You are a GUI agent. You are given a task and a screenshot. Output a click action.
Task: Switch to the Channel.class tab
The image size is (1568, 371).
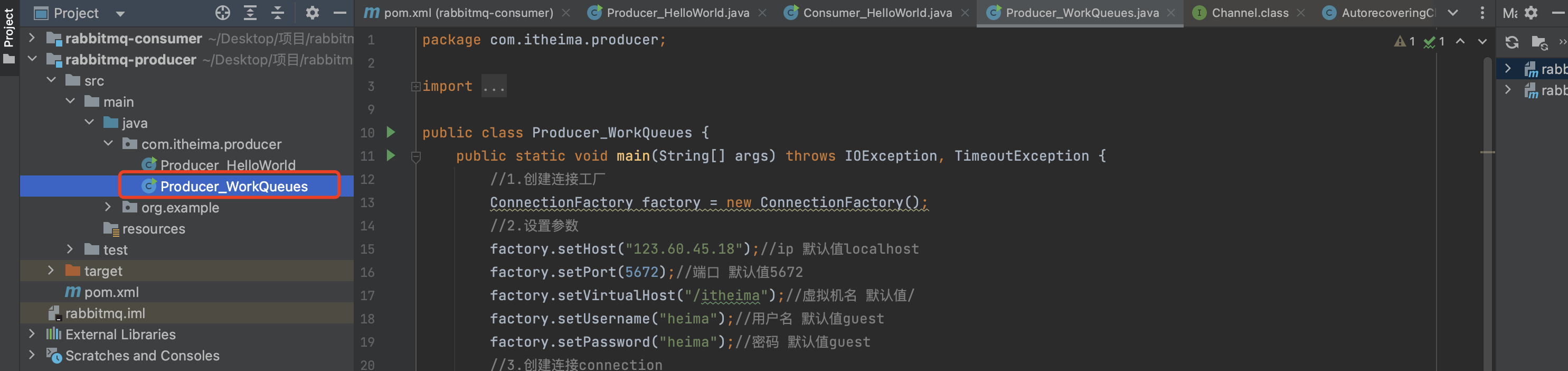click(x=1249, y=13)
